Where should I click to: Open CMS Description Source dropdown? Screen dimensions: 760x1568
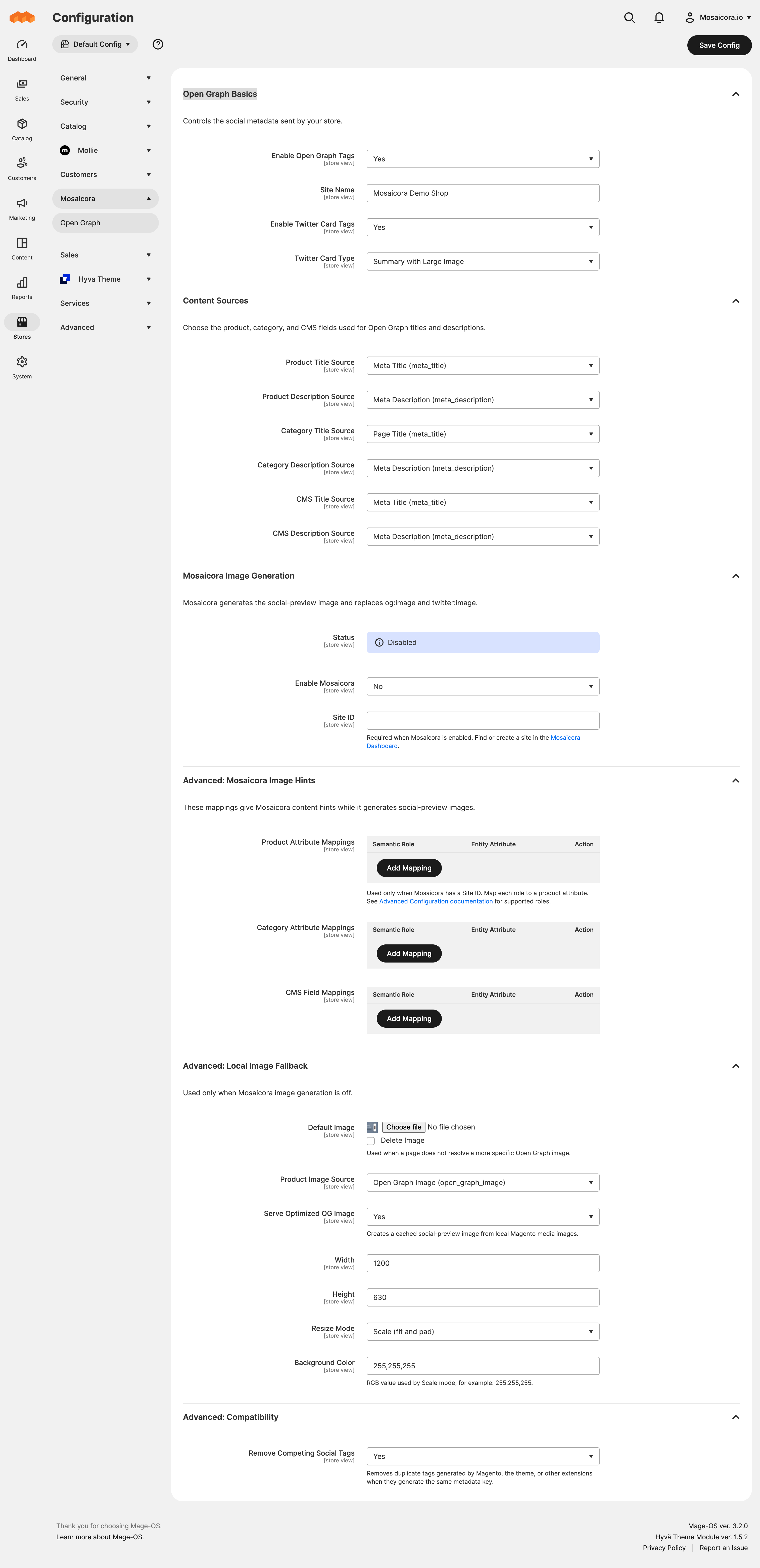(483, 536)
